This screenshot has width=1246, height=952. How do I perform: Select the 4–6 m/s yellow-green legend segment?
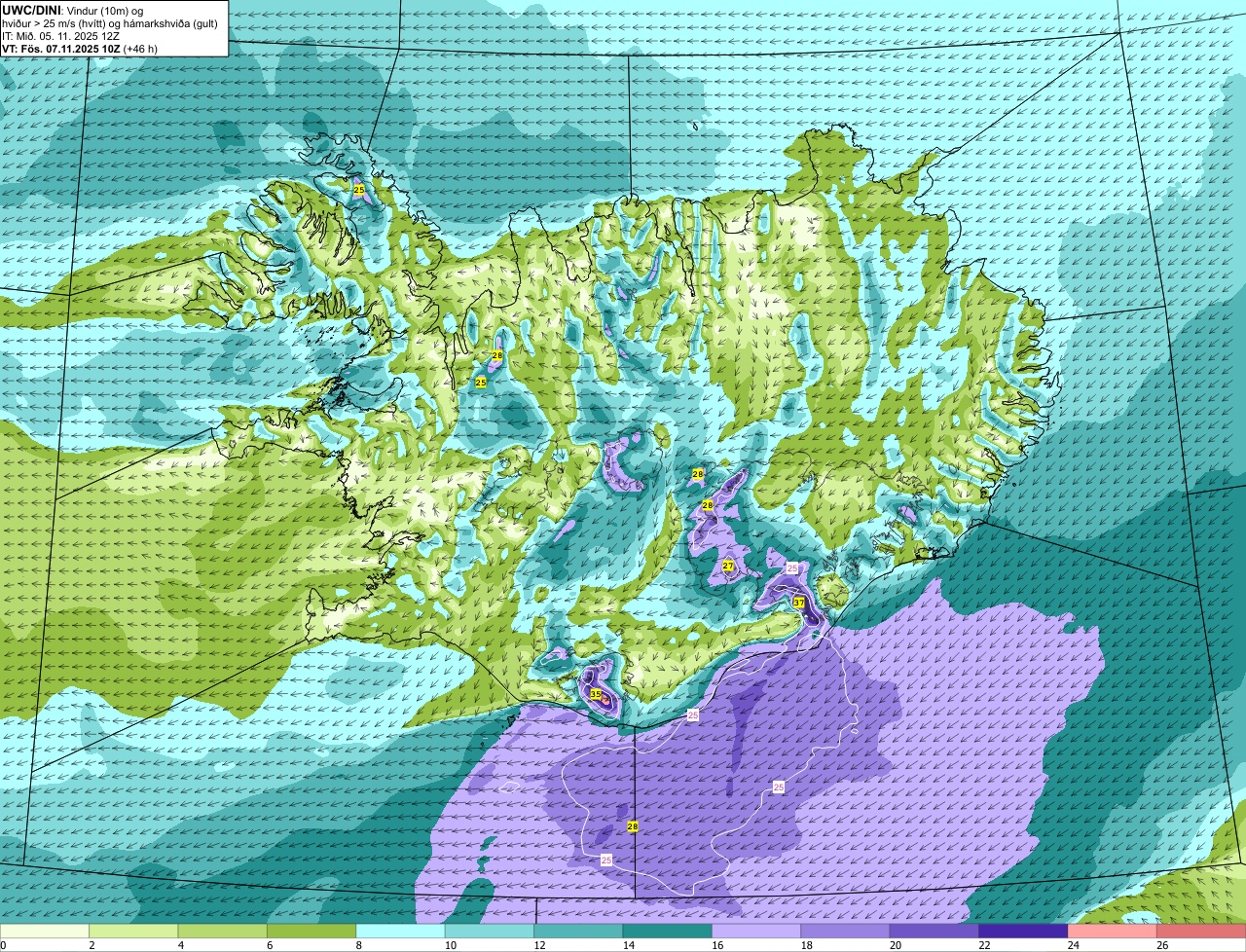[223, 931]
